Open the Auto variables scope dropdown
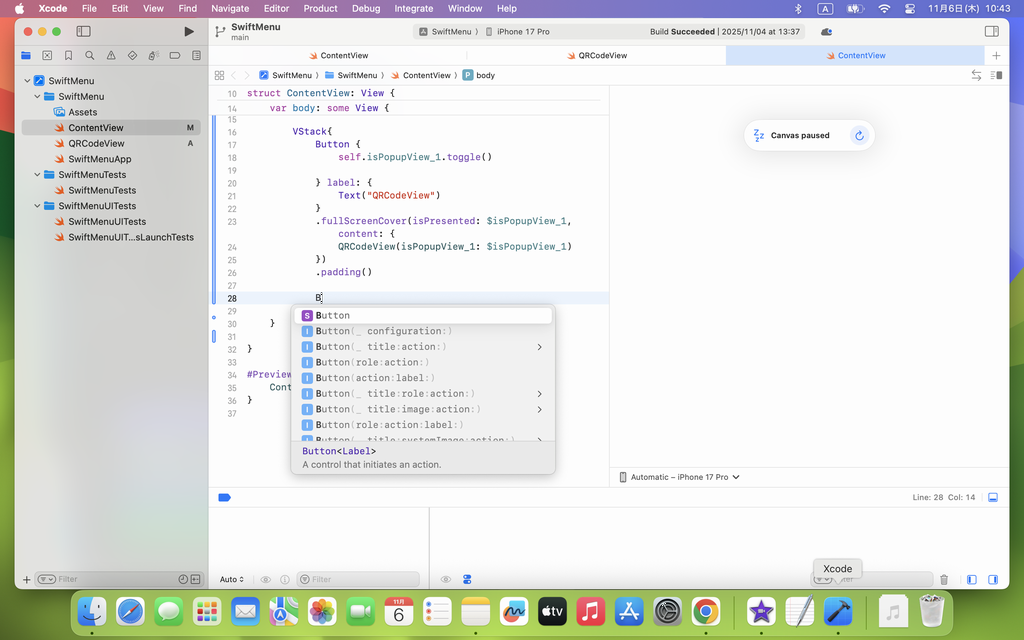 [232, 580]
